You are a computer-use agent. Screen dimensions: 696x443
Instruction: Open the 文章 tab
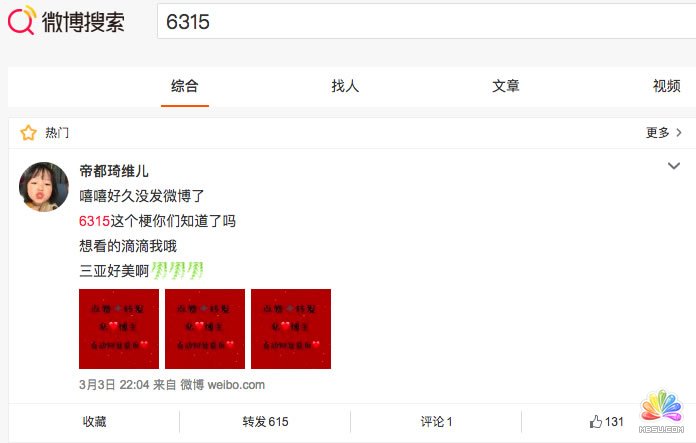pyautogui.click(x=506, y=86)
